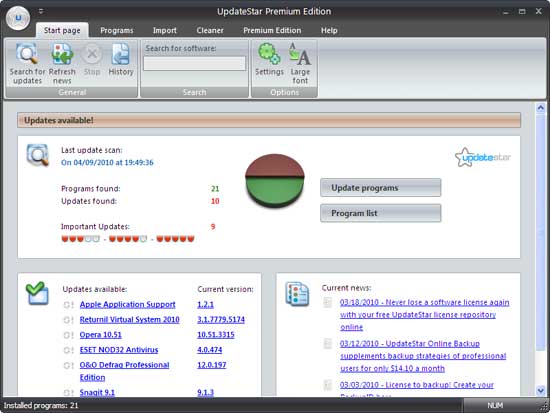Click version 4.0.474 link
The width and height of the screenshot is (550, 413).
click(x=209, y=350)
